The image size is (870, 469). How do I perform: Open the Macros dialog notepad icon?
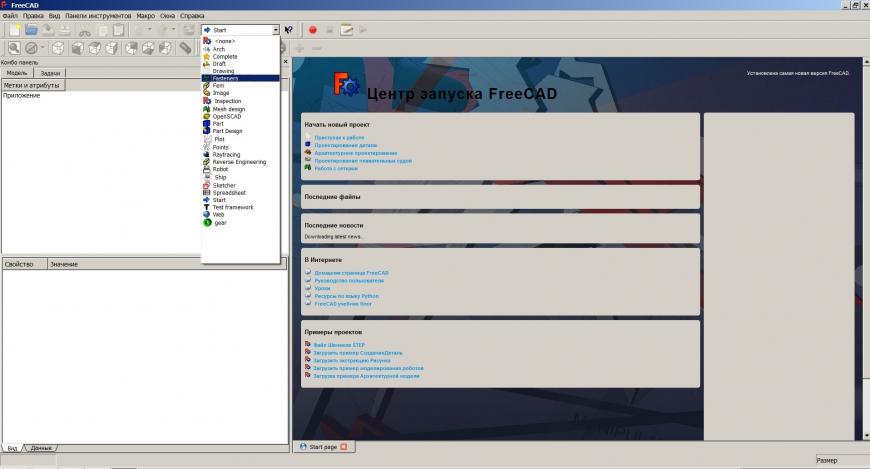347,30
